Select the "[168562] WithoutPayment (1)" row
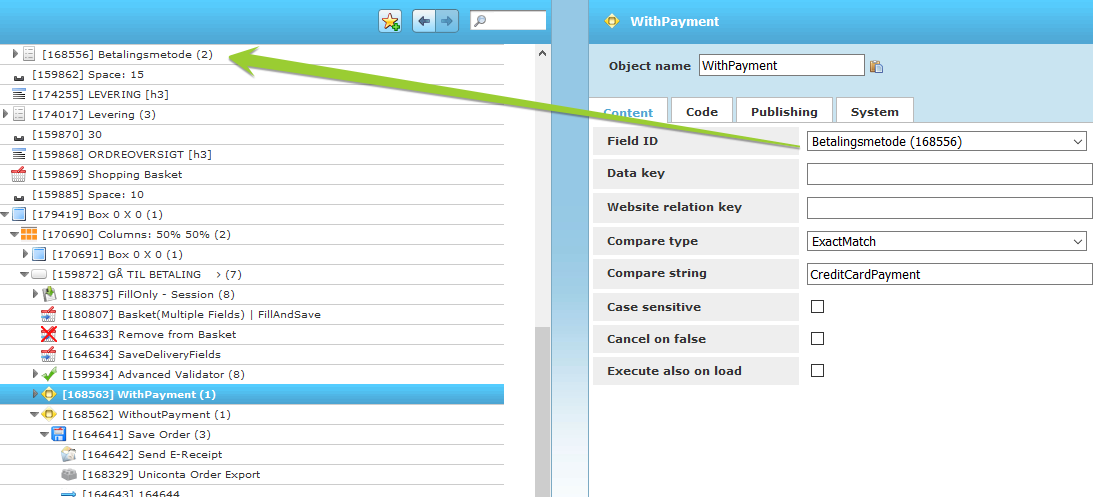 click(x=252, y=414)
